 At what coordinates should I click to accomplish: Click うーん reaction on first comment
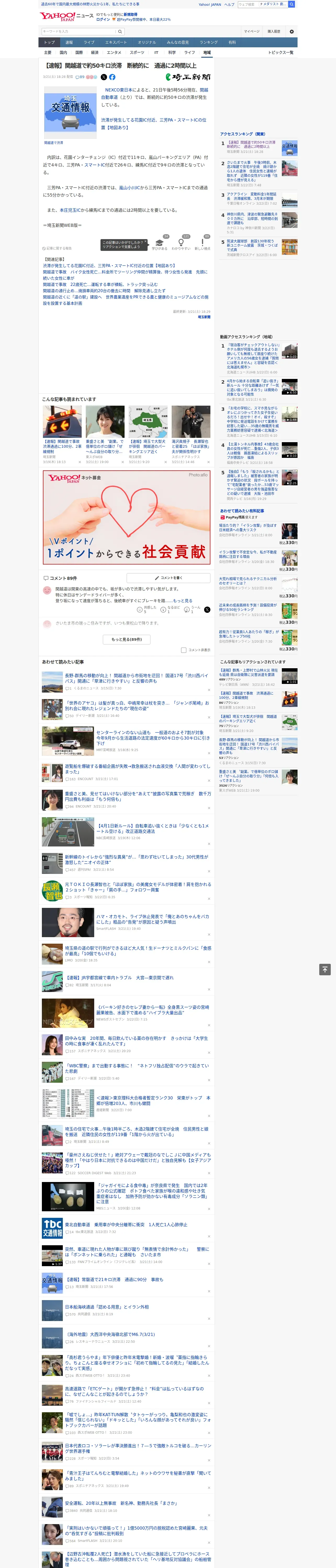[192, 609]
